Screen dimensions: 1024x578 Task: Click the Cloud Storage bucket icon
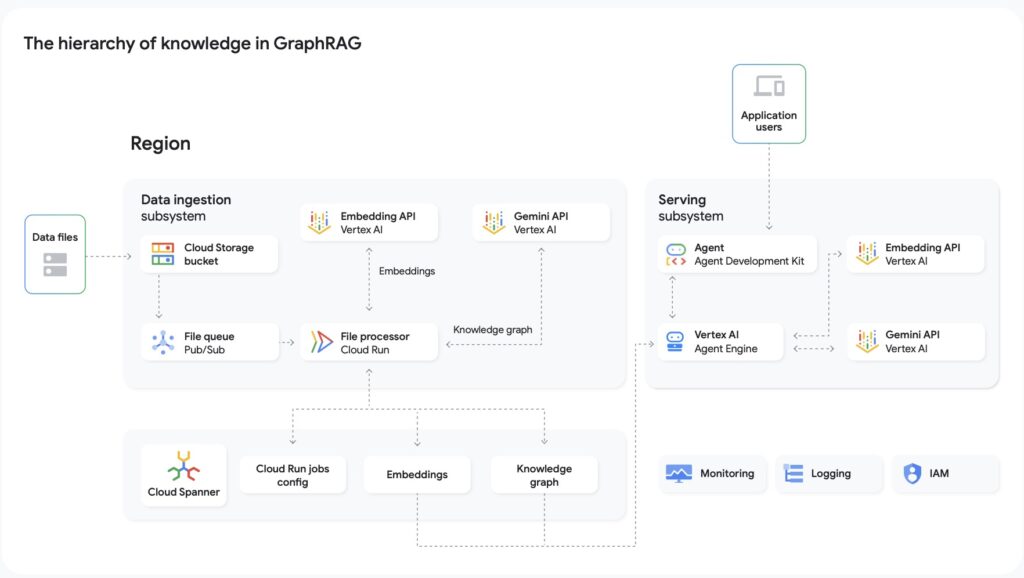pos(163,254)
